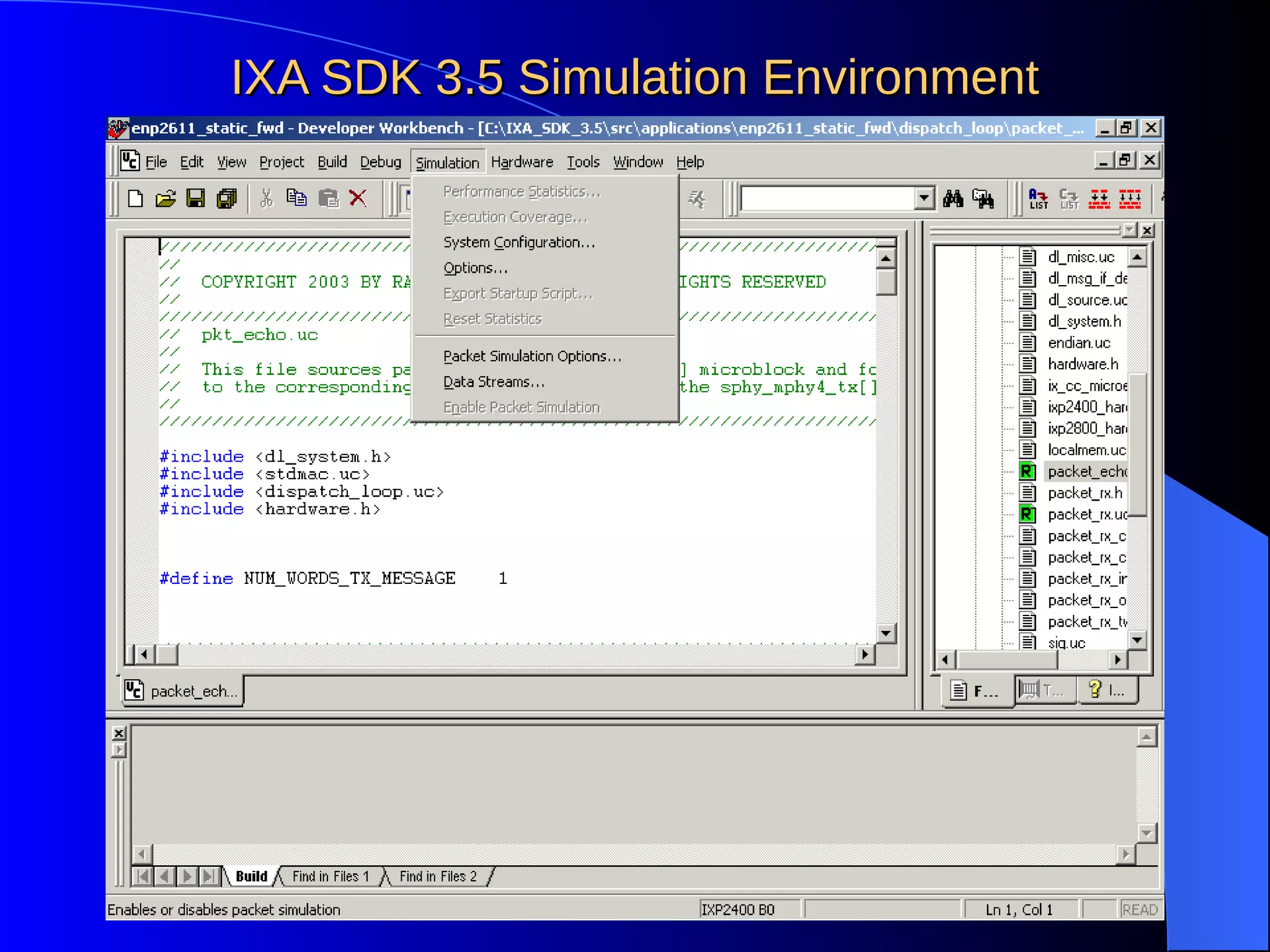The image size is (1270, 952).
Task: Click the search text input field
Action: tap(828, 198)
